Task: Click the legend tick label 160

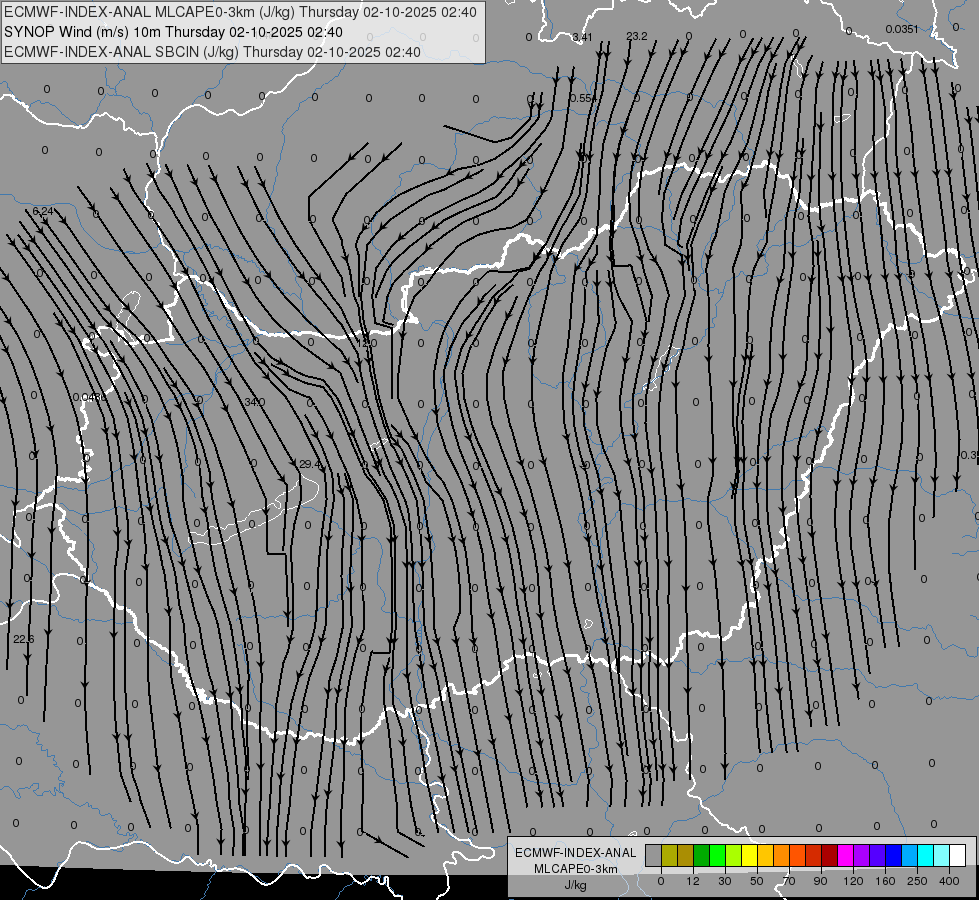Action: coord(885,881)
